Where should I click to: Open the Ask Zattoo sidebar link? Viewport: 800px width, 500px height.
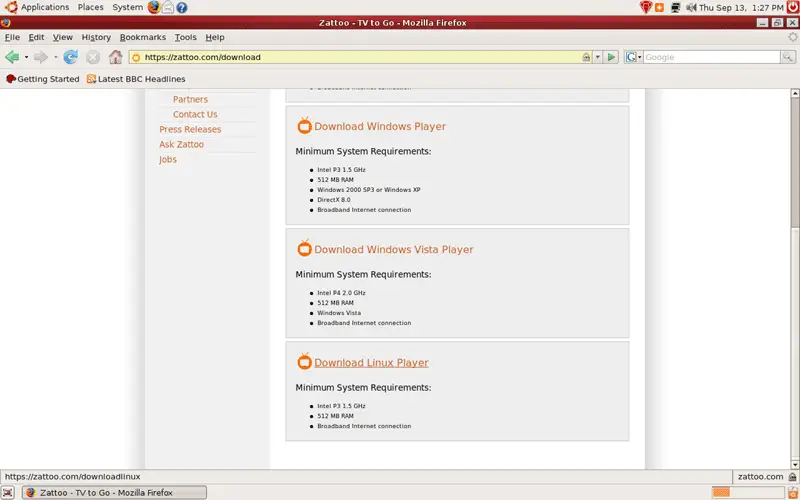181,144
